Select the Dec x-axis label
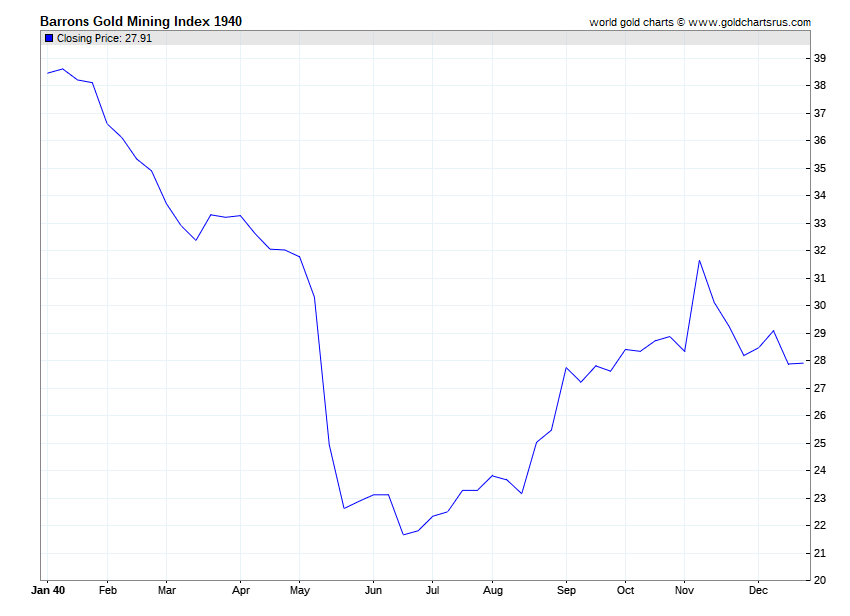Screen dimensions: 850x616 758,591
